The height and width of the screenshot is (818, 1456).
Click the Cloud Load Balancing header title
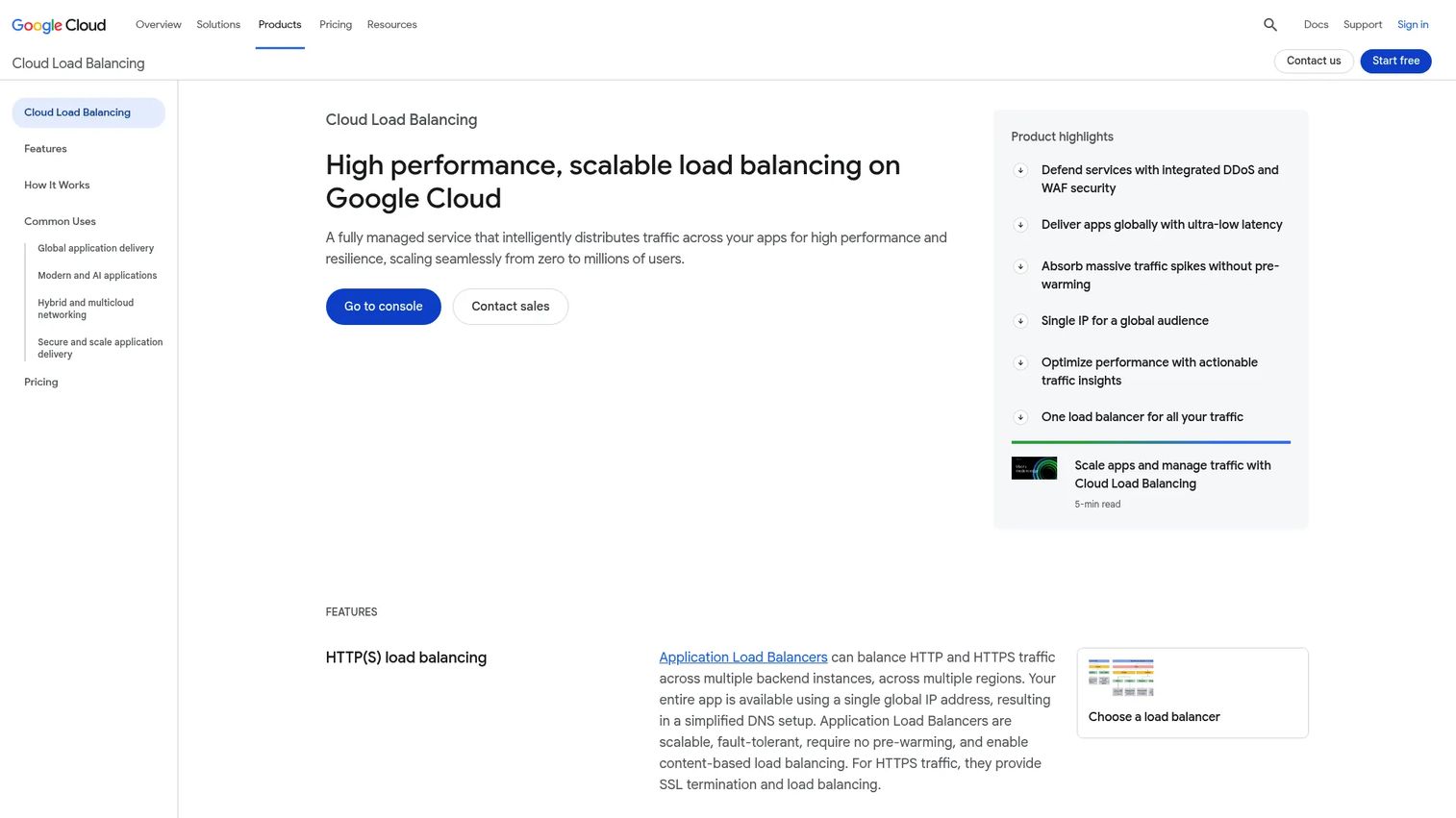(x=79, y=63)
